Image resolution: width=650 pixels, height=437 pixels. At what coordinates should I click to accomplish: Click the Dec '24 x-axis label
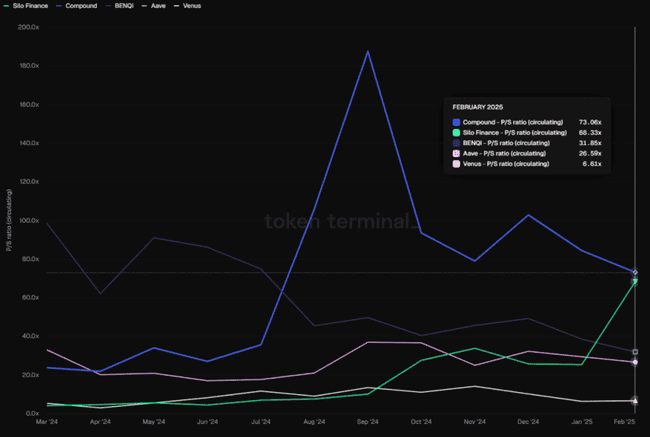point(528,422)
